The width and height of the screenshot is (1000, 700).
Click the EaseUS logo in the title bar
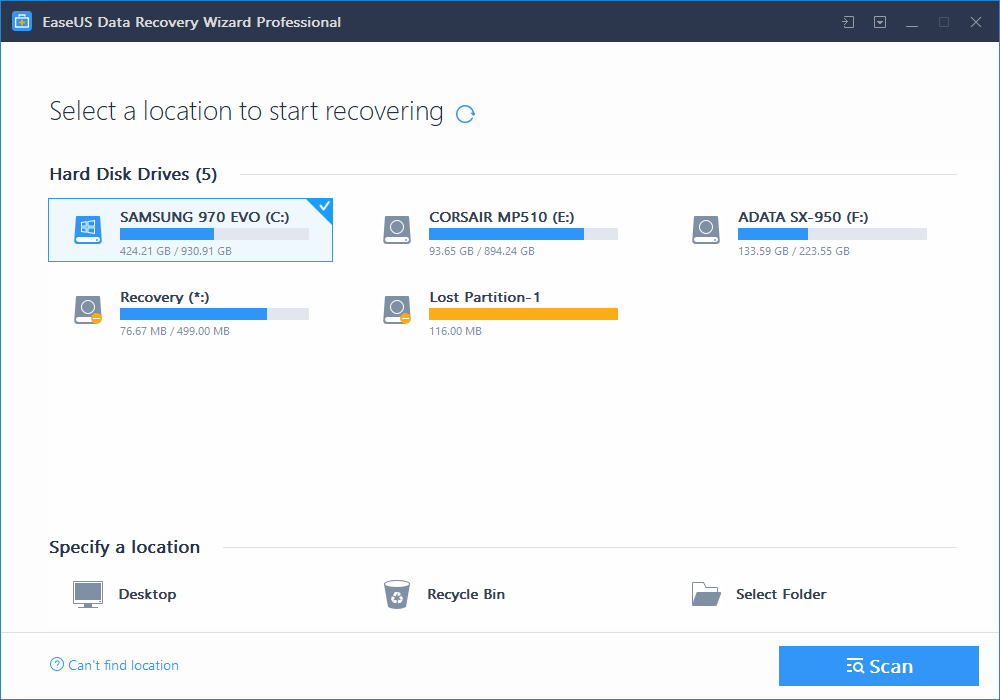coord(21,20)
